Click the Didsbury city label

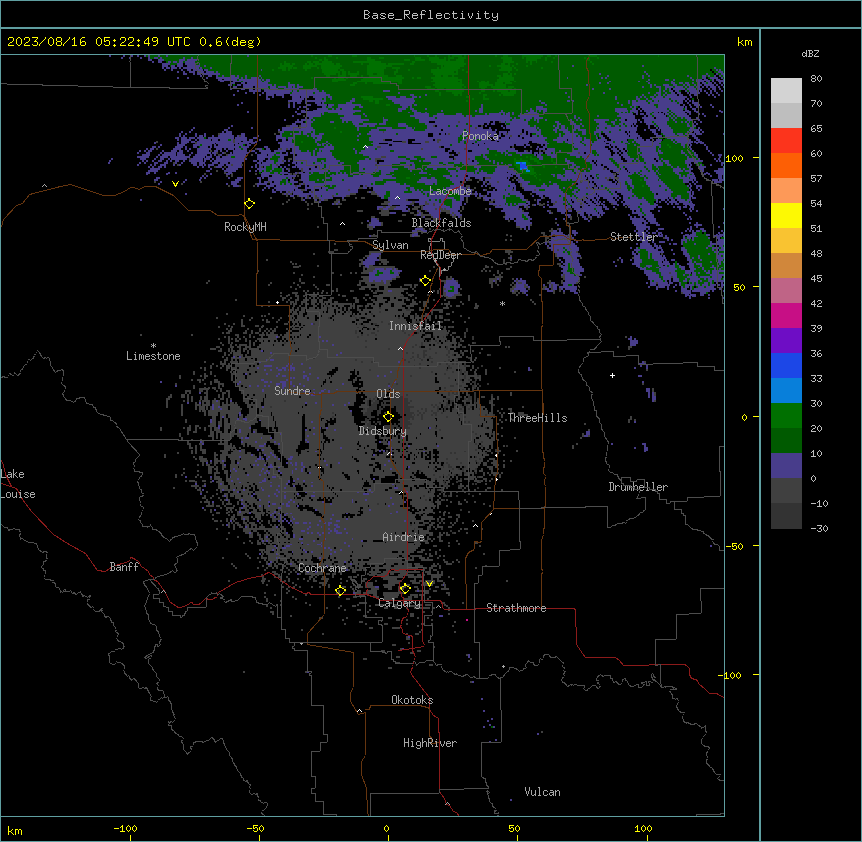[383, 431]
